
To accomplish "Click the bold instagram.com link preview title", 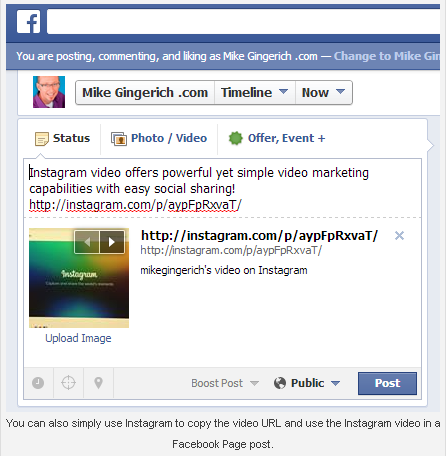I will [x=259, y=236].
